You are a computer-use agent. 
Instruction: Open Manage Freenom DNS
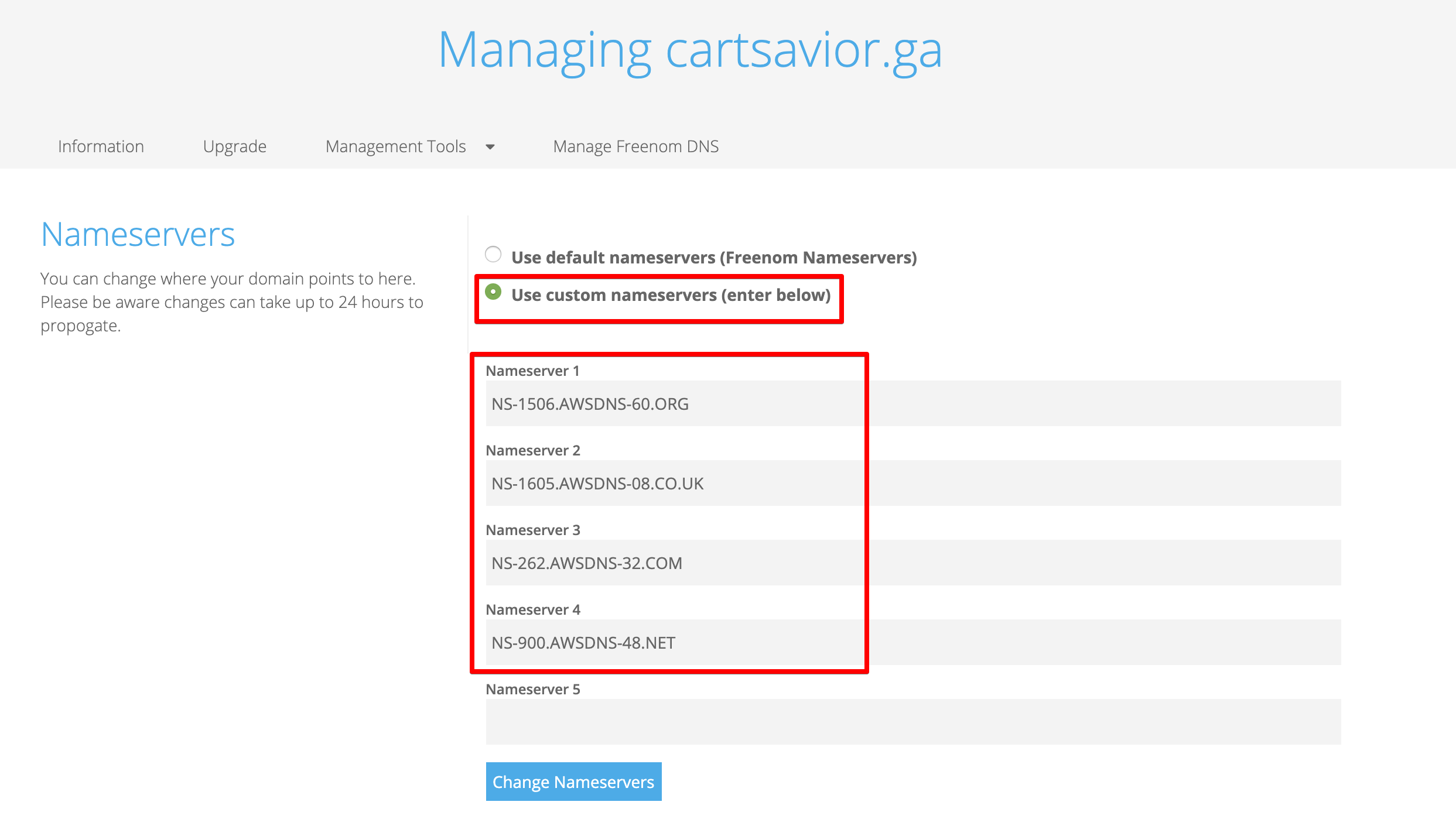(x=635, y=146)
